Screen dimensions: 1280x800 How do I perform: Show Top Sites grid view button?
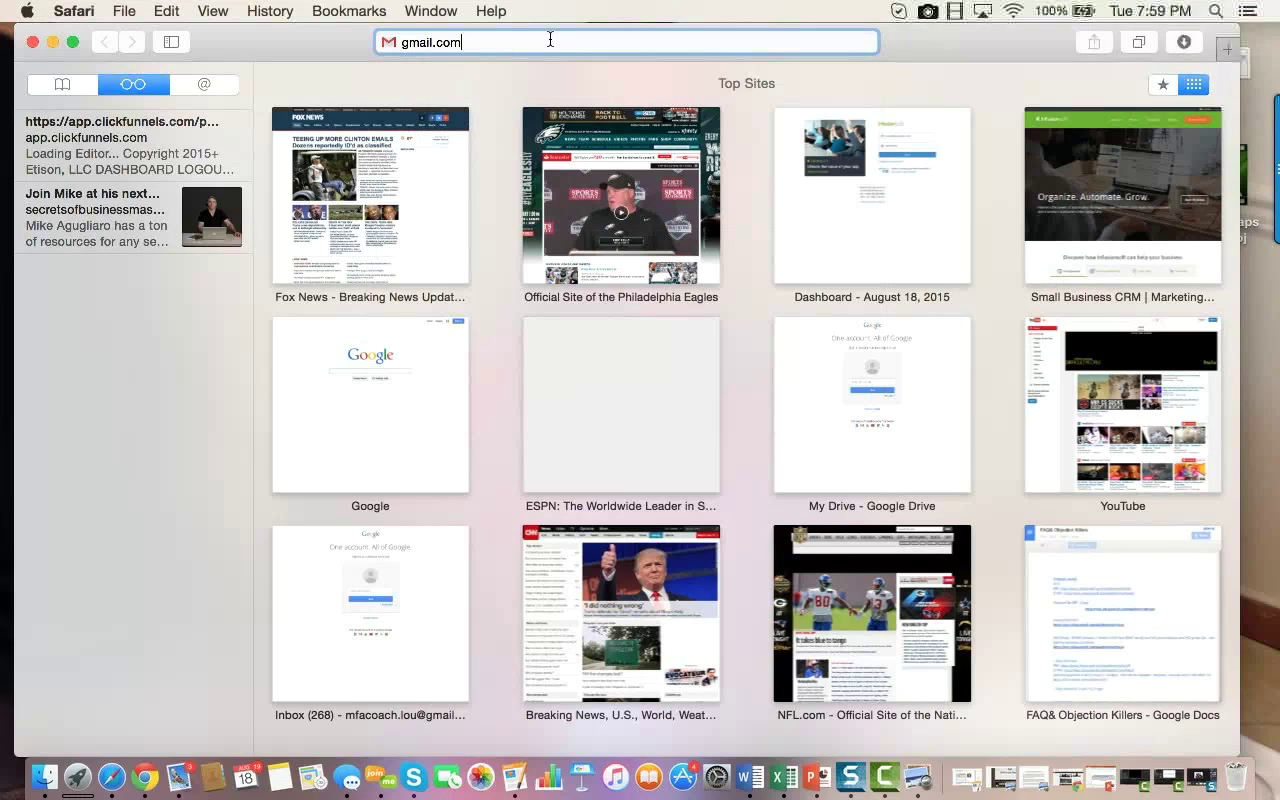click(x=1194, y=85)
